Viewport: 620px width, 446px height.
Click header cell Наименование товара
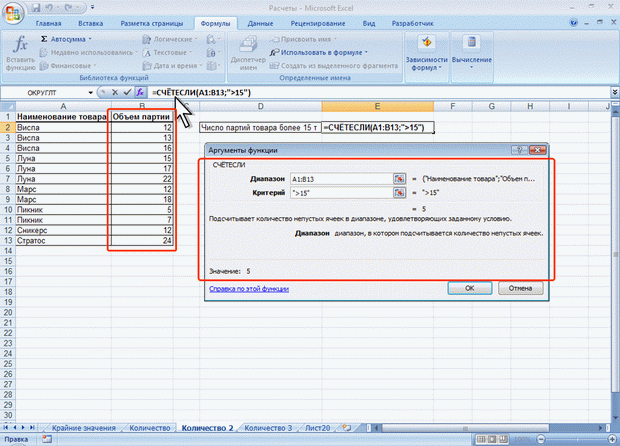(62, 117)
